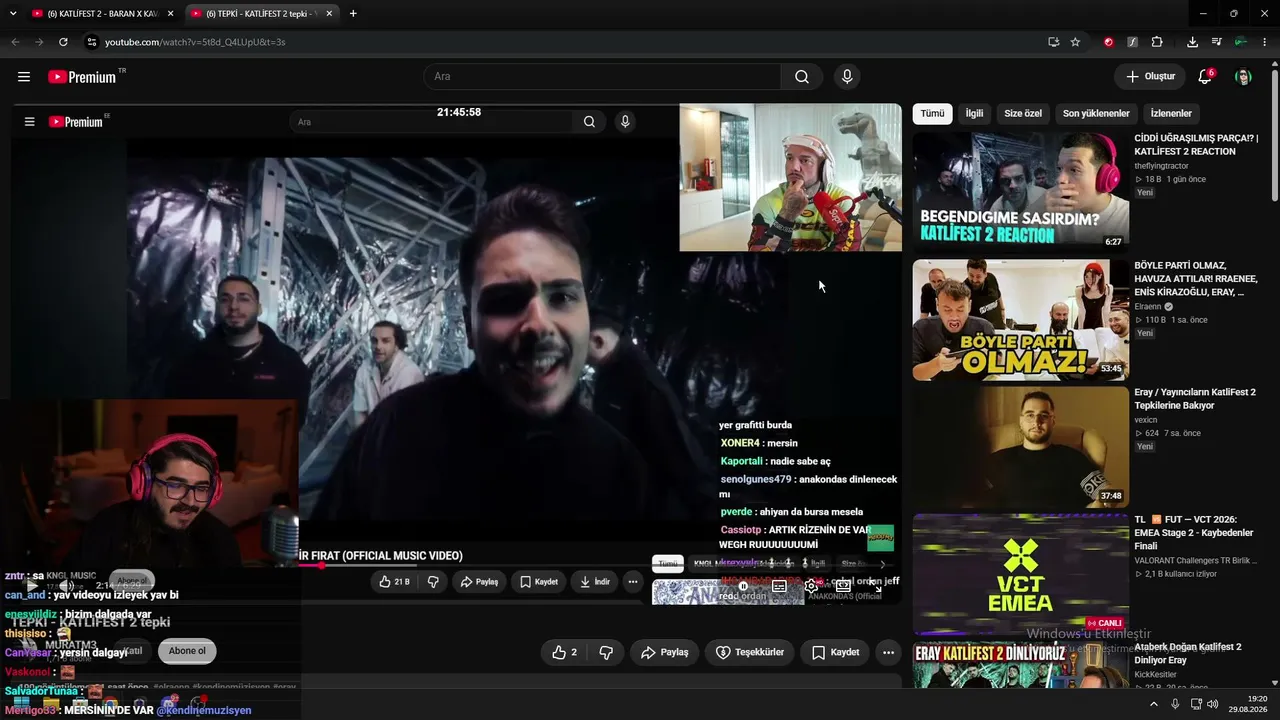Share the video via Paylaş
Image resolution: width=1280 pixels, height=720 pixels.
(664, 652)
